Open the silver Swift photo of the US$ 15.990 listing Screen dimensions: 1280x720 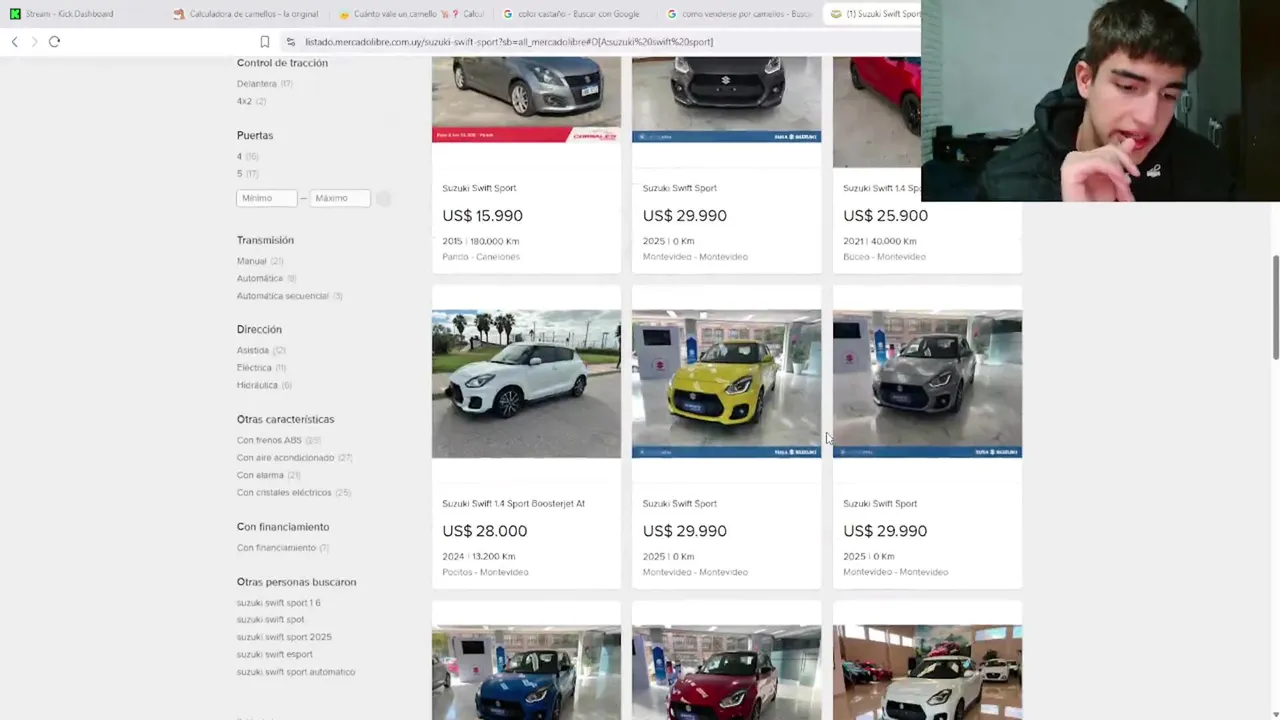pos(526,99)
